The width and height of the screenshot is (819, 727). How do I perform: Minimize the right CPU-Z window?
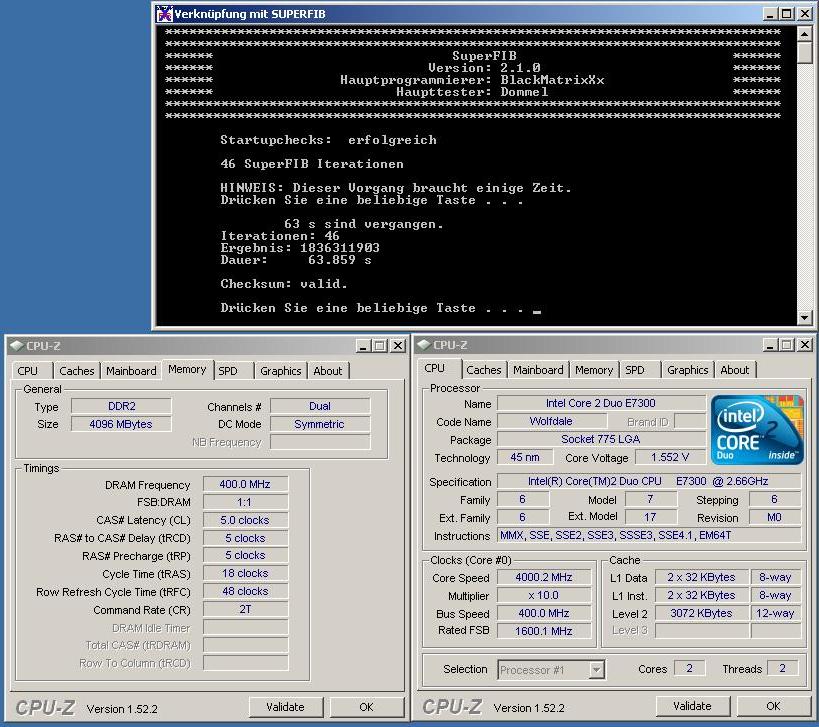coord(770,345)
